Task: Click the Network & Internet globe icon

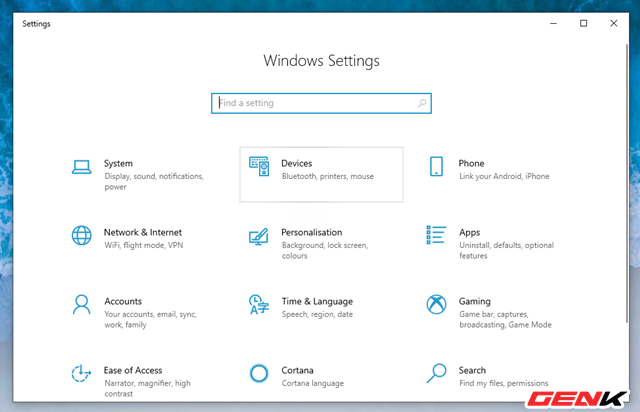Action: click(82, 236)
